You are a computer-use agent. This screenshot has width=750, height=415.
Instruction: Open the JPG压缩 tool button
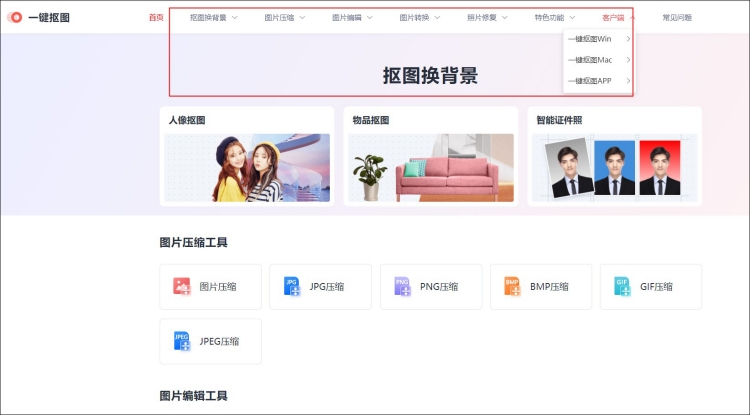pyautogui.click(x=320, y=287)
